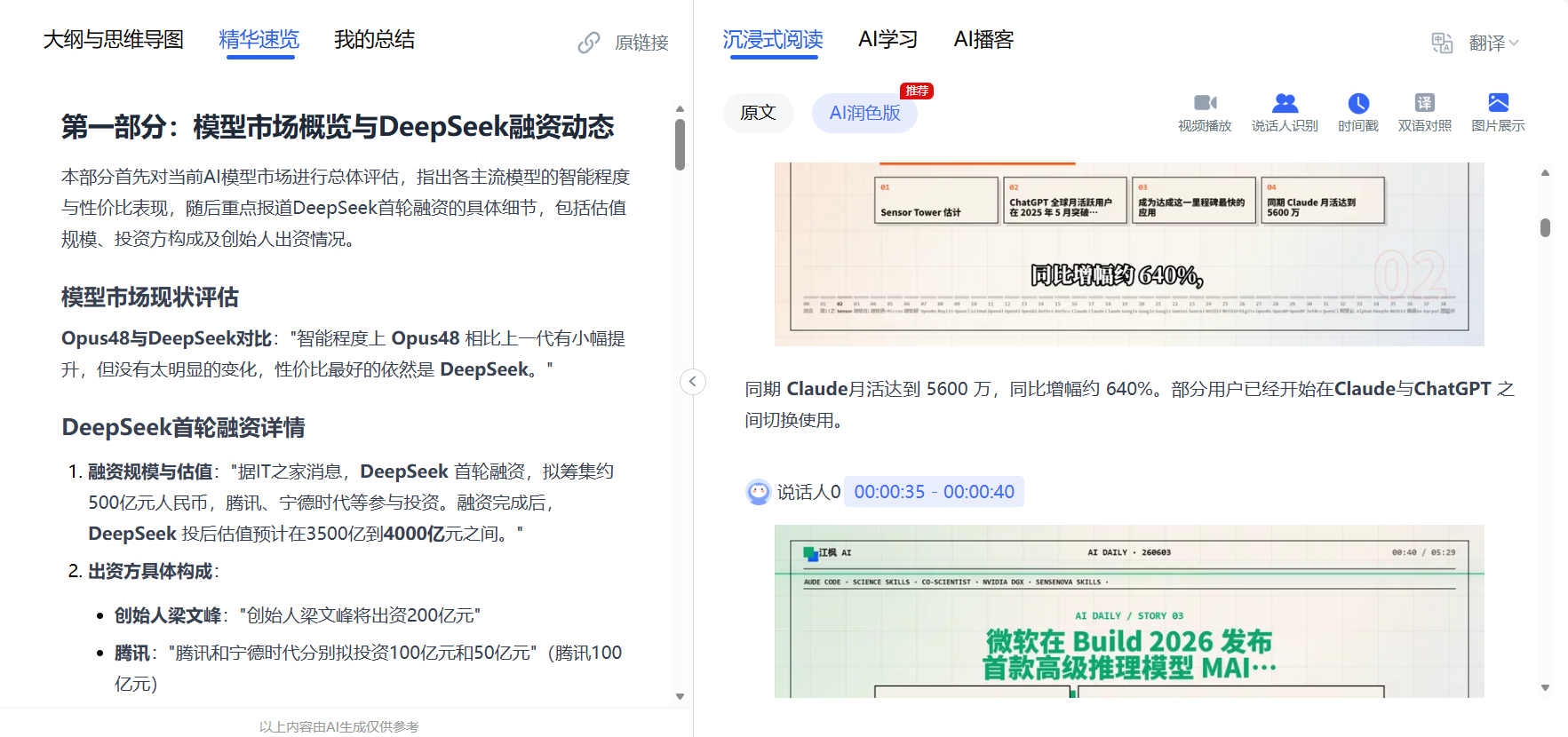This screenshot has height=737, width=1568.
Task: Jump to timestamp 00:00:35 - 00:00:40
Action: click(934, 492)
